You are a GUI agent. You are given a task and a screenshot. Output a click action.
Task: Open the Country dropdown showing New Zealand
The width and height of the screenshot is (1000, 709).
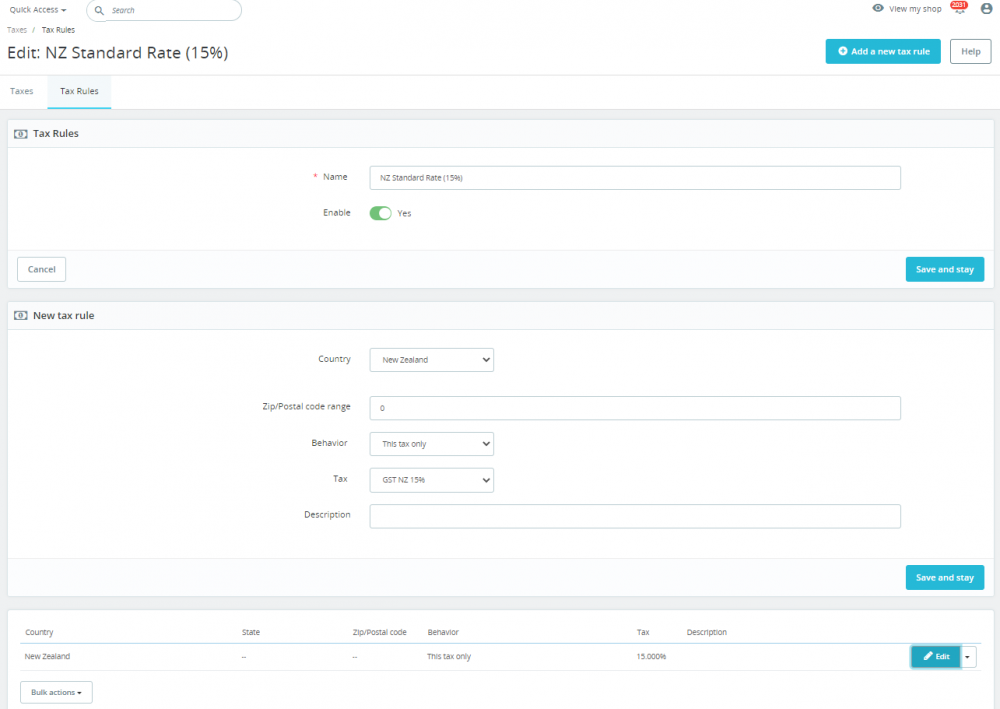coord(431,360)
